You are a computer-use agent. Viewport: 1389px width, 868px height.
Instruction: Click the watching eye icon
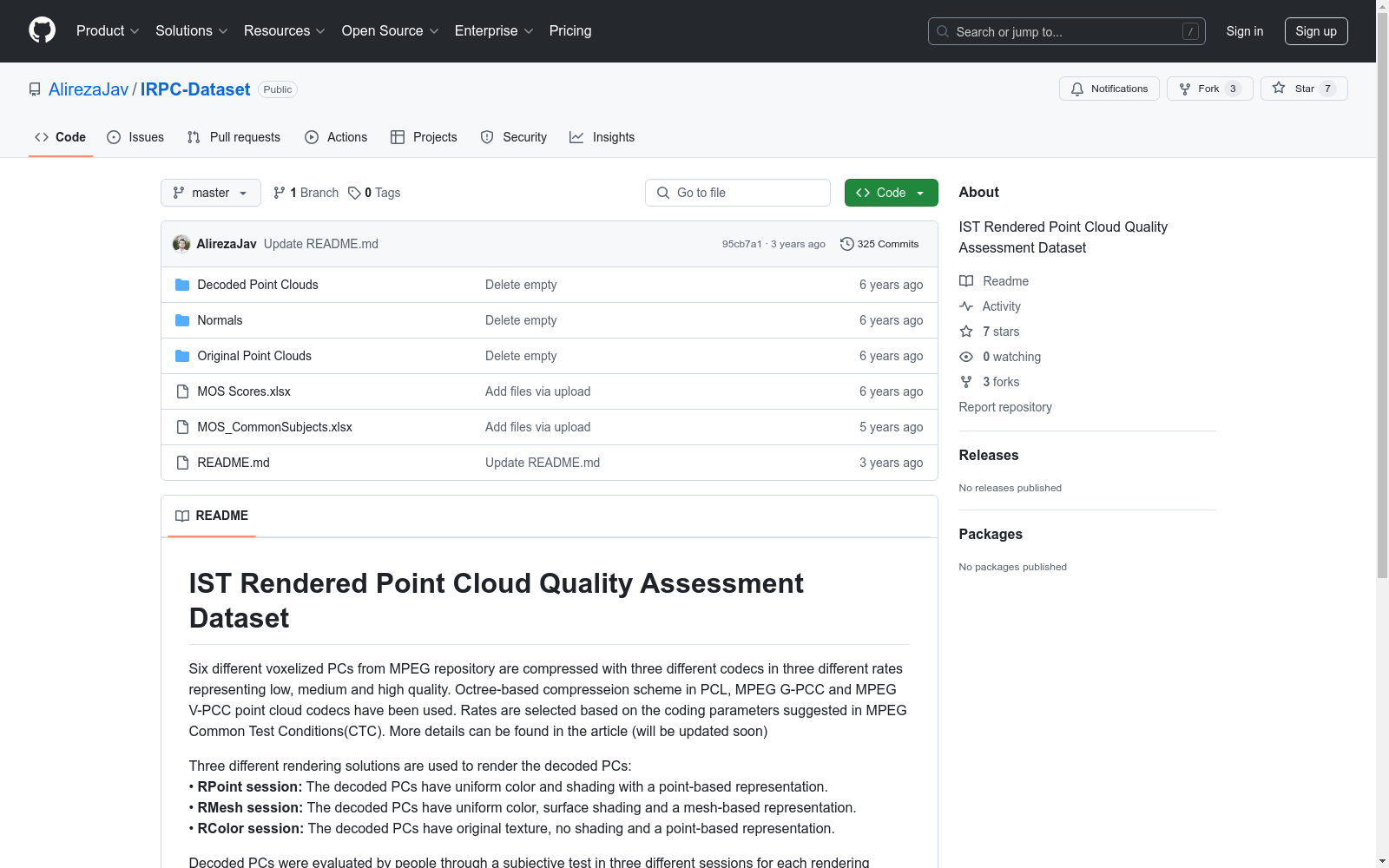pyautogui.click(x=966, y=357)
